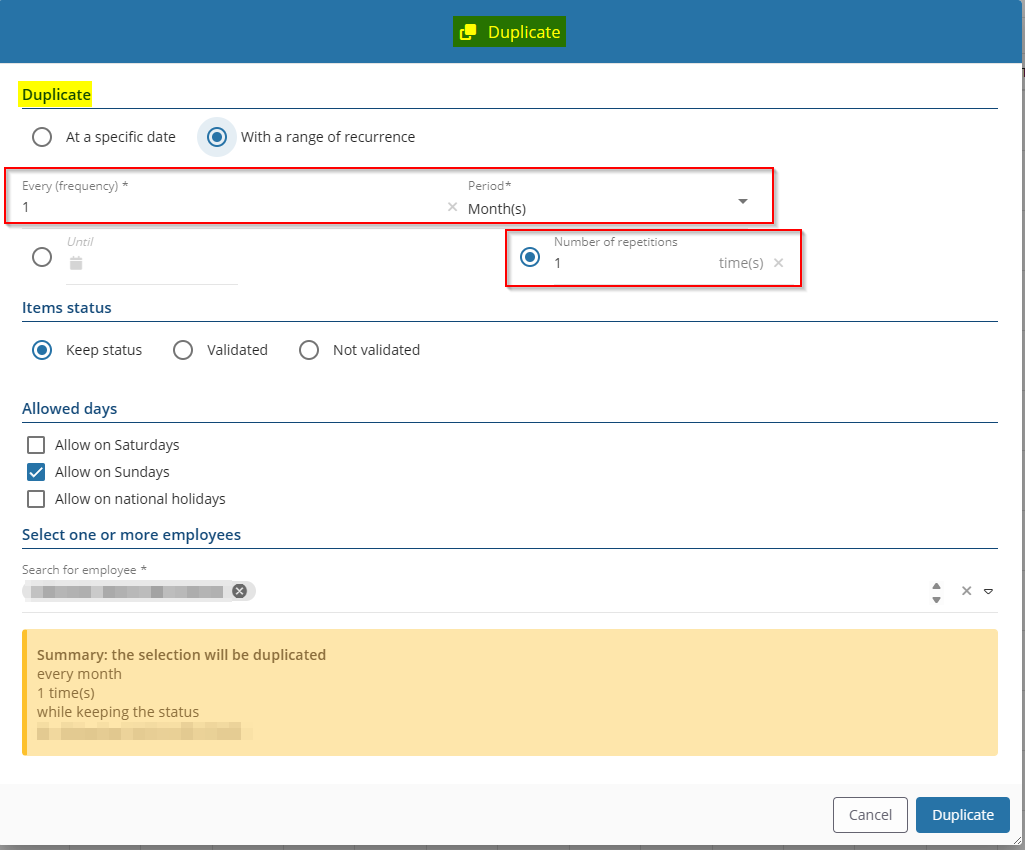Select the 'At a specific date' option

coord(42,137)
